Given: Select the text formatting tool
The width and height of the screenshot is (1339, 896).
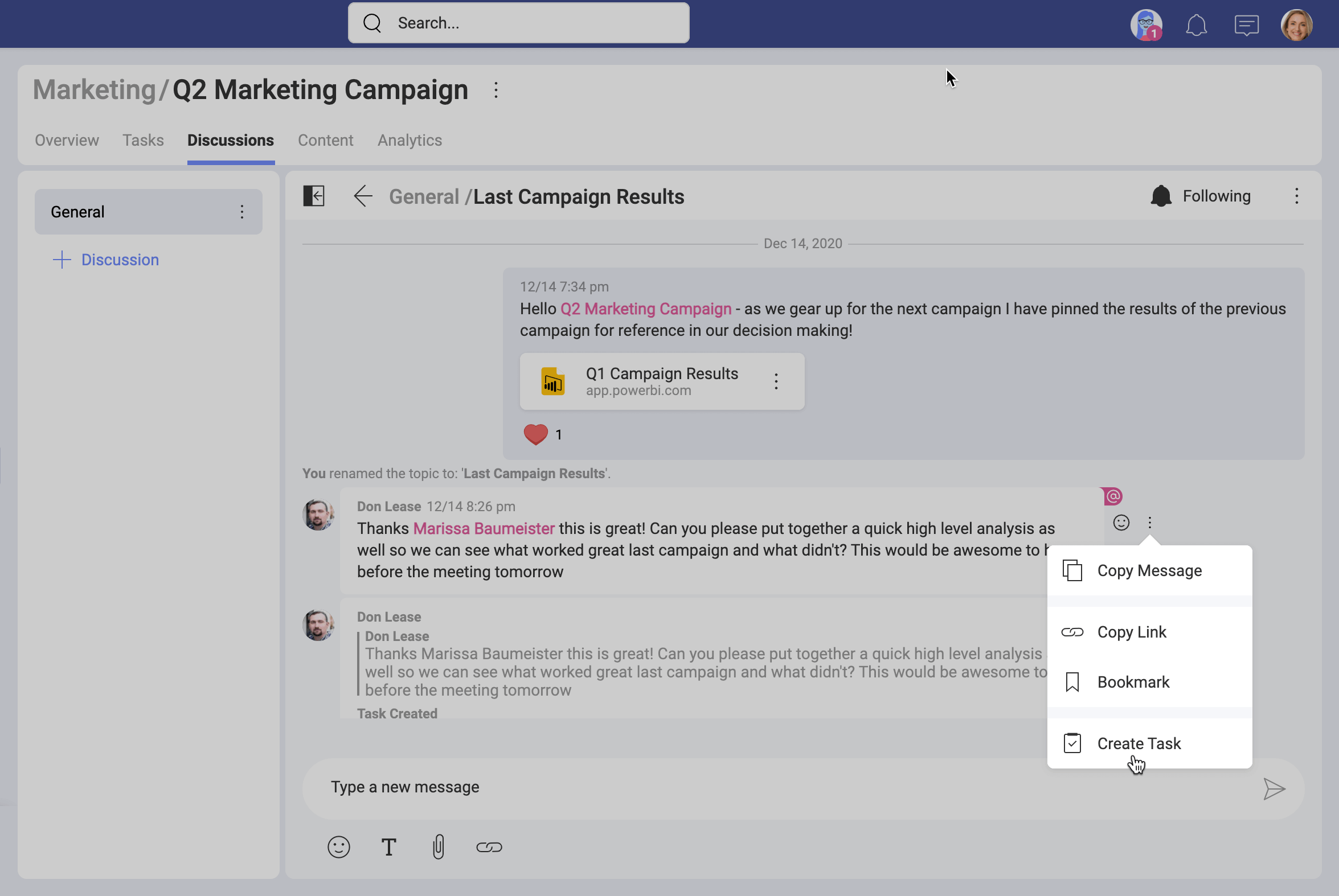Looking at the screenshot, I should coord(389,846).
